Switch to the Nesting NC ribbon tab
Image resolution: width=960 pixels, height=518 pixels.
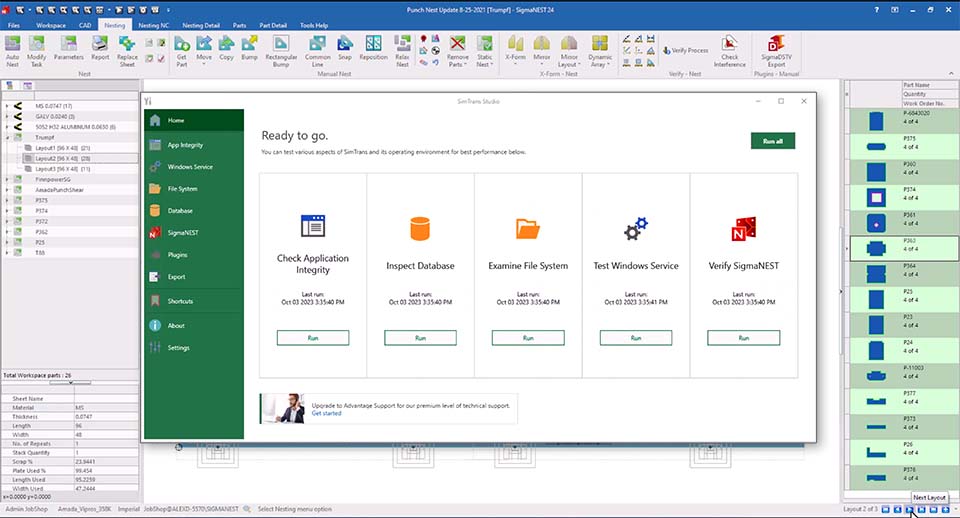153,24
